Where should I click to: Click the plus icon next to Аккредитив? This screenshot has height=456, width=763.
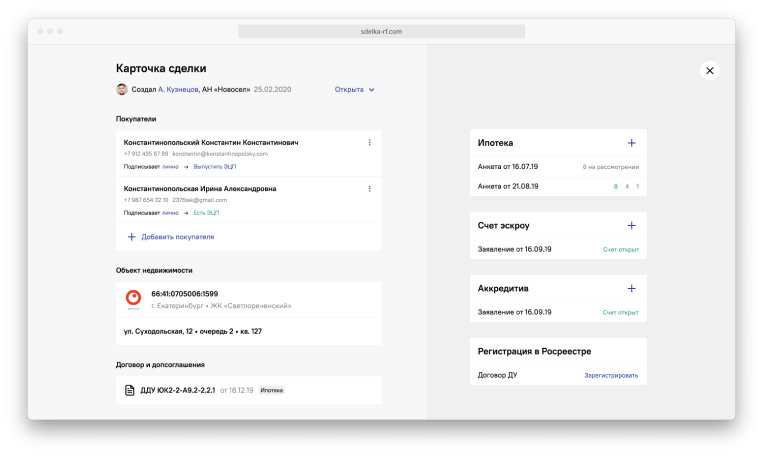click(x=631, y=288)
